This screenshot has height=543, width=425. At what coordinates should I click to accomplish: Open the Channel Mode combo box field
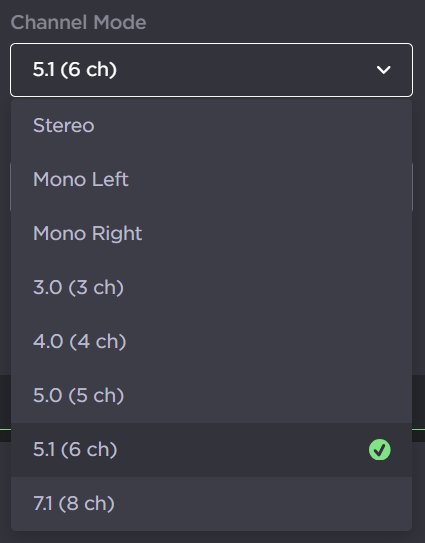(x=211, y=70)
